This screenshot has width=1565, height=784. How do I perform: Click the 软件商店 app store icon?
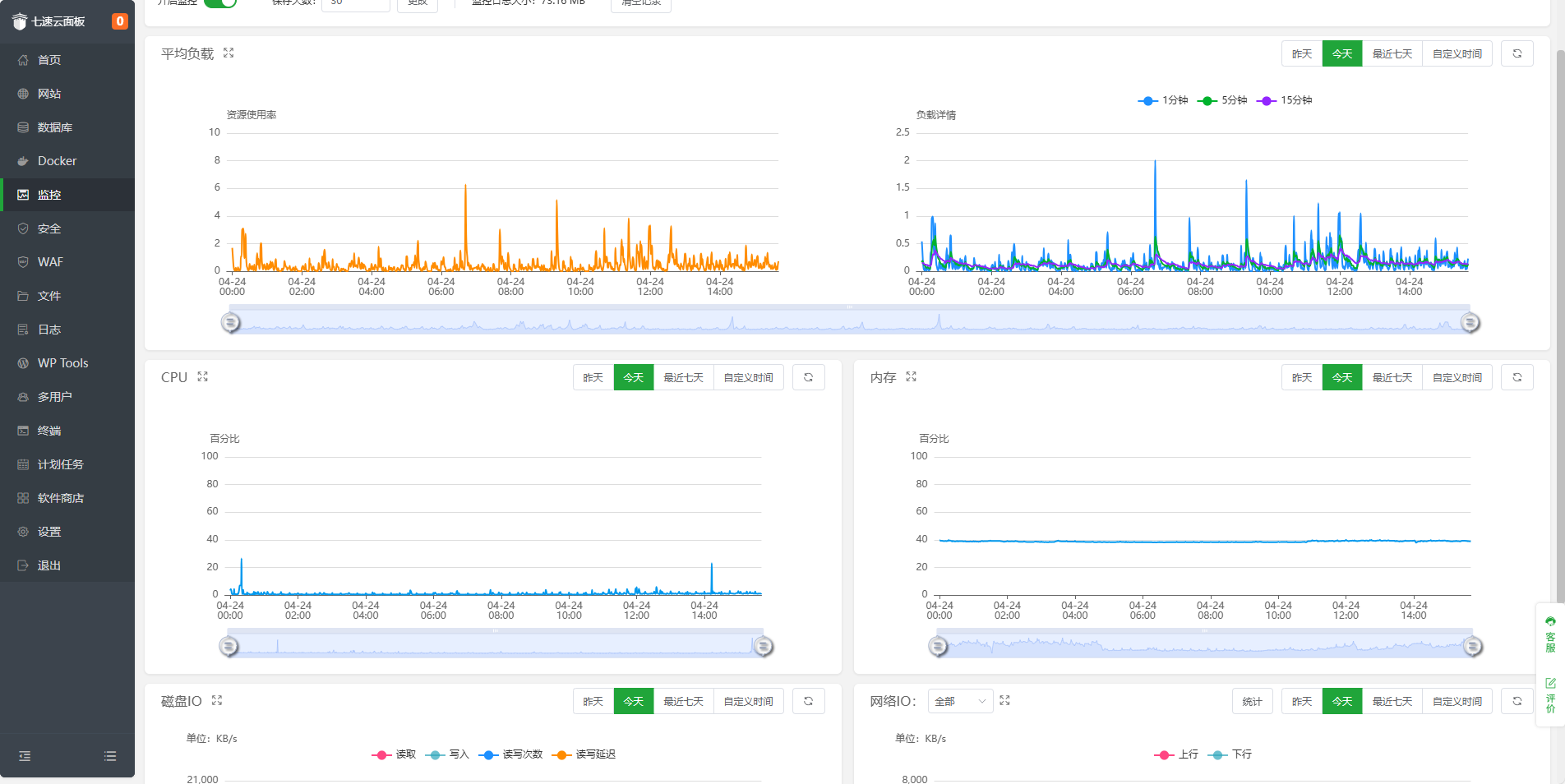pos(23,498)
